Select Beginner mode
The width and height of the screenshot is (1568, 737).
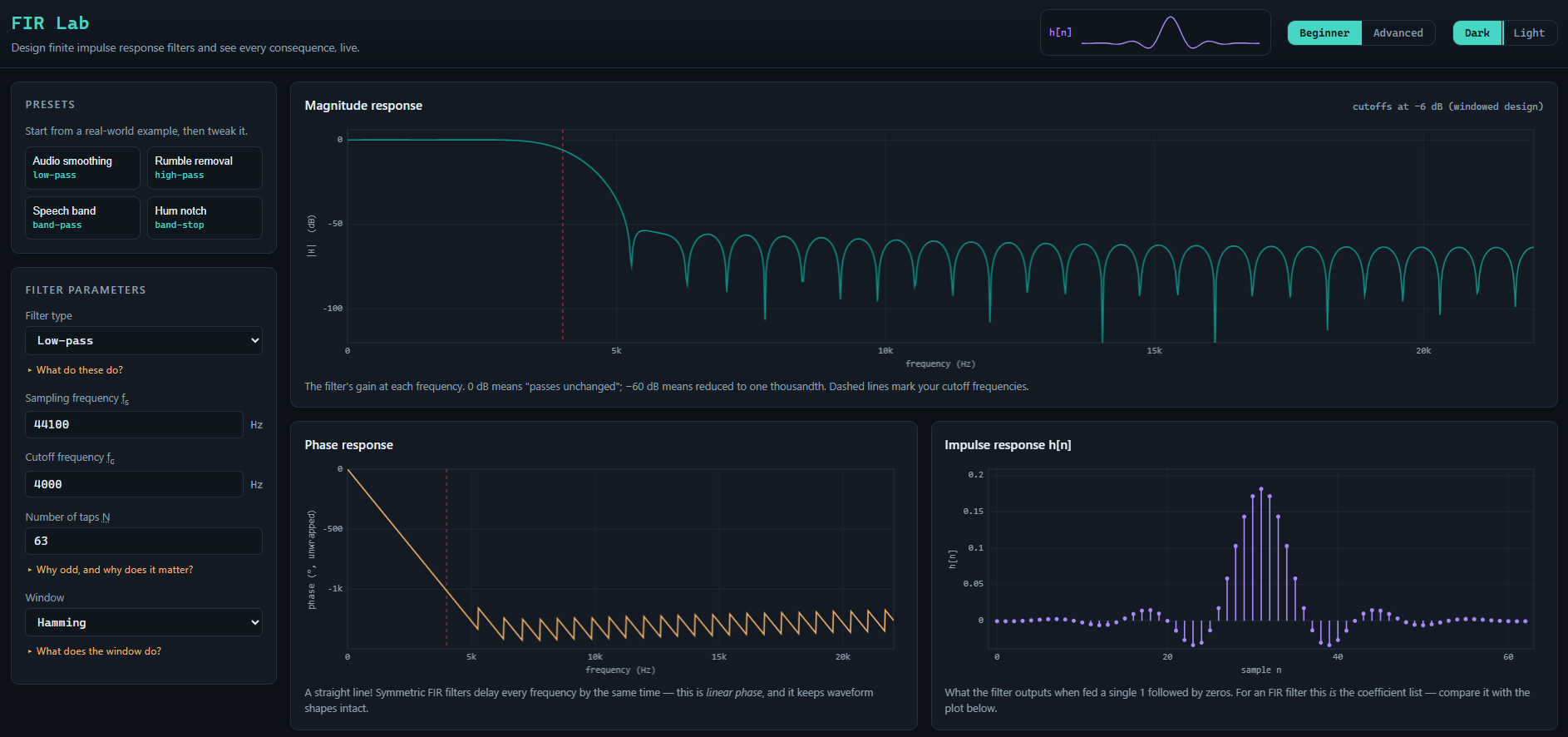click(1324, 33)
